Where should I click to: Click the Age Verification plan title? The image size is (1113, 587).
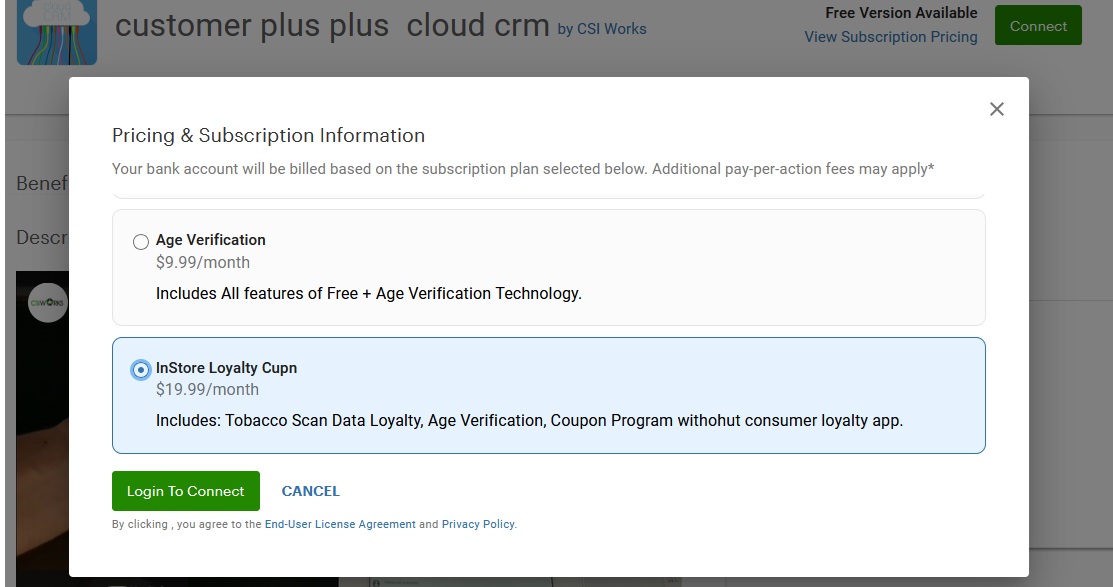pyautogui.click(x=211, y=240)
